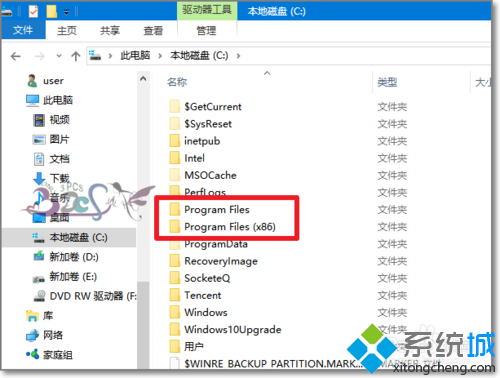Open the quick access toolbar customize dropdown
This screenshot has height=378, width=500.
click(66, 12)
